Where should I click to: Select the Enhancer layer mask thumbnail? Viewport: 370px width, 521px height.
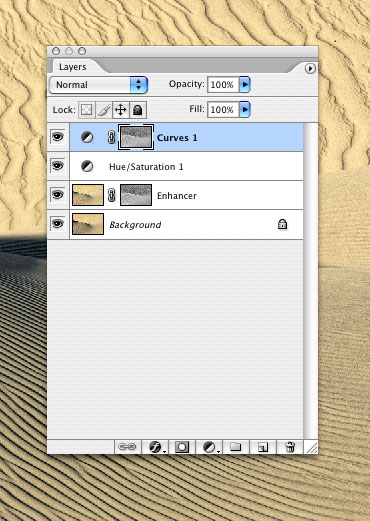tap(136, 195)
